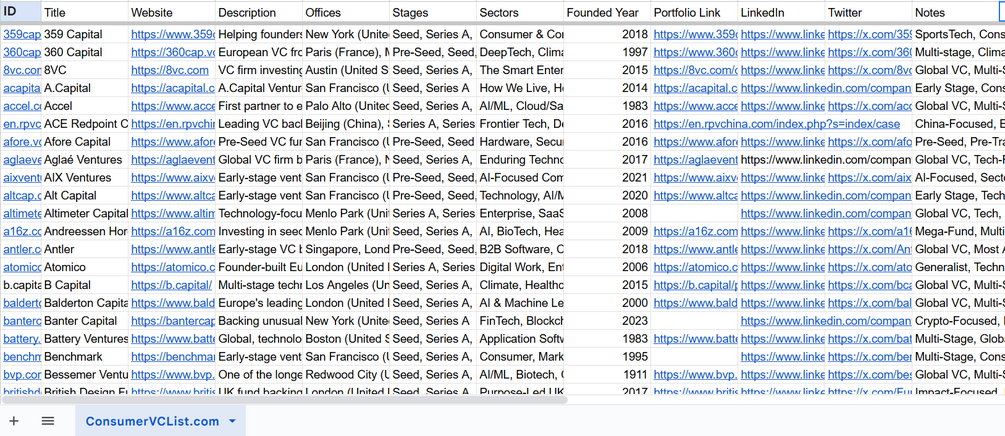Select founded year 1911 cell
The image size is (1005, 436).
(608, 375)
